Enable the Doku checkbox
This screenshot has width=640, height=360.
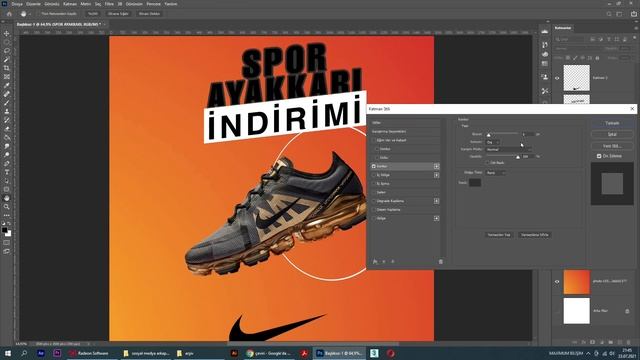tap(377, 158)
